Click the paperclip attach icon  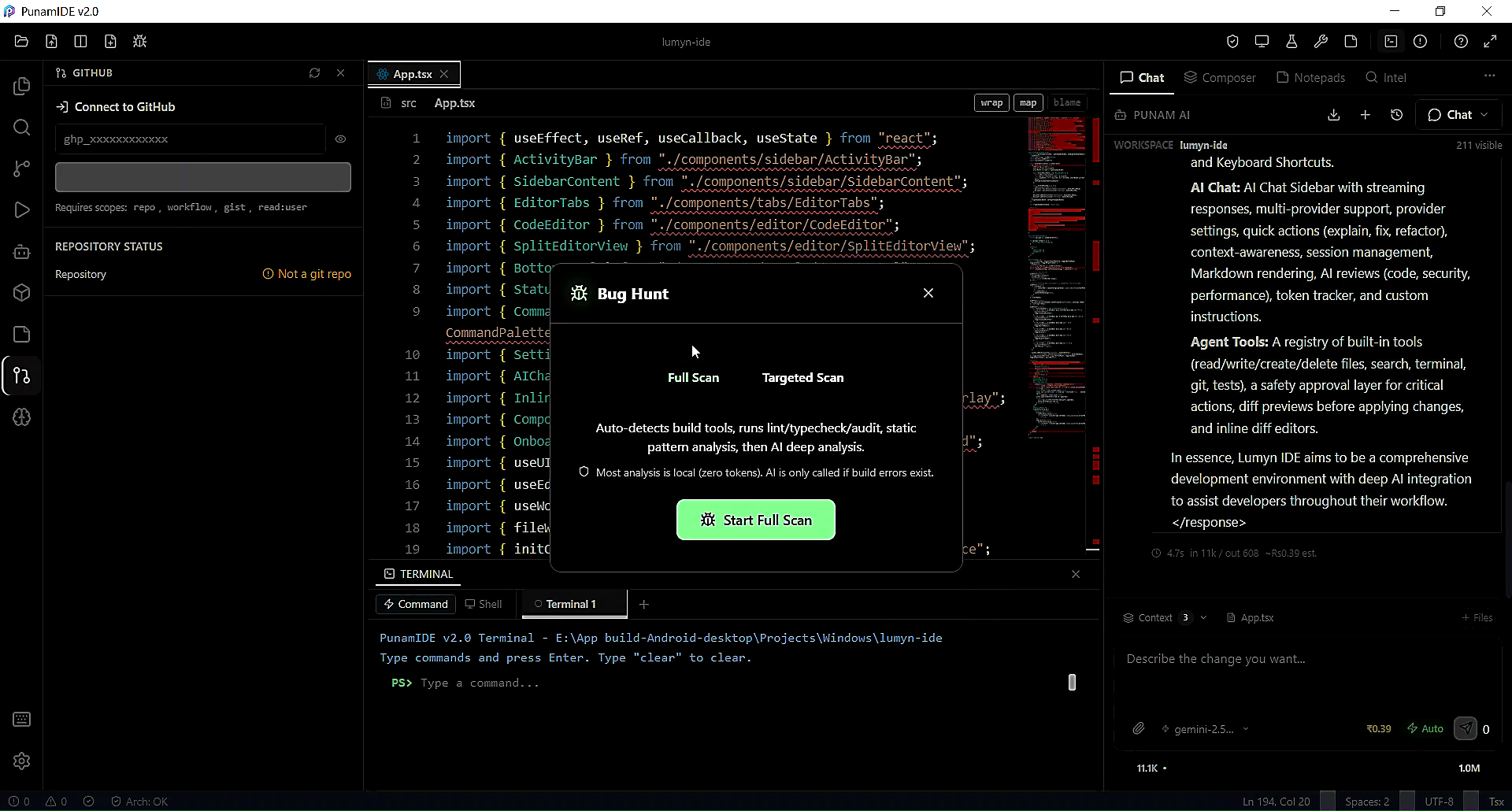pos(1139,729)
